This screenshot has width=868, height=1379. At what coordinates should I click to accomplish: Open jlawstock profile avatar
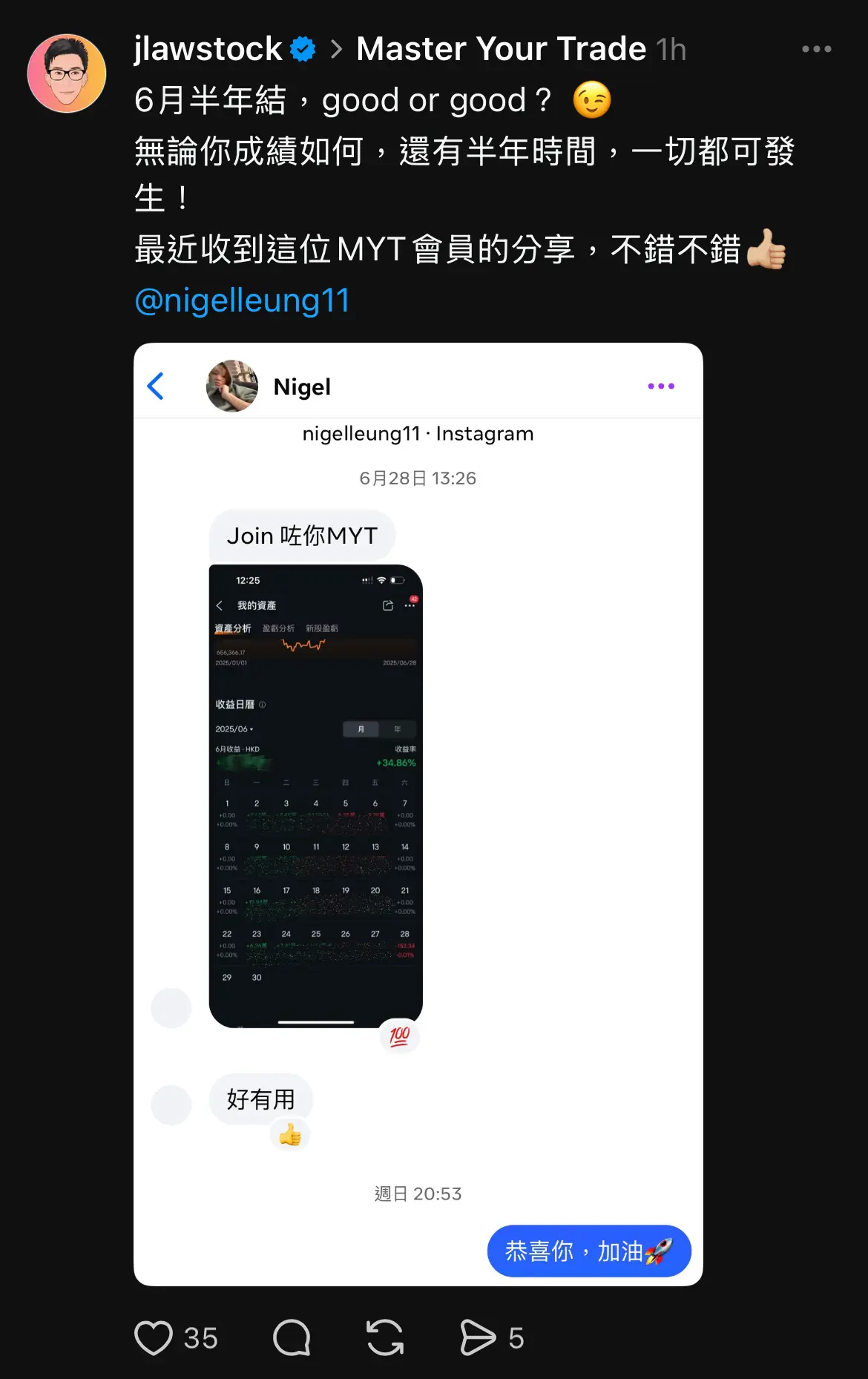(67, 73)
